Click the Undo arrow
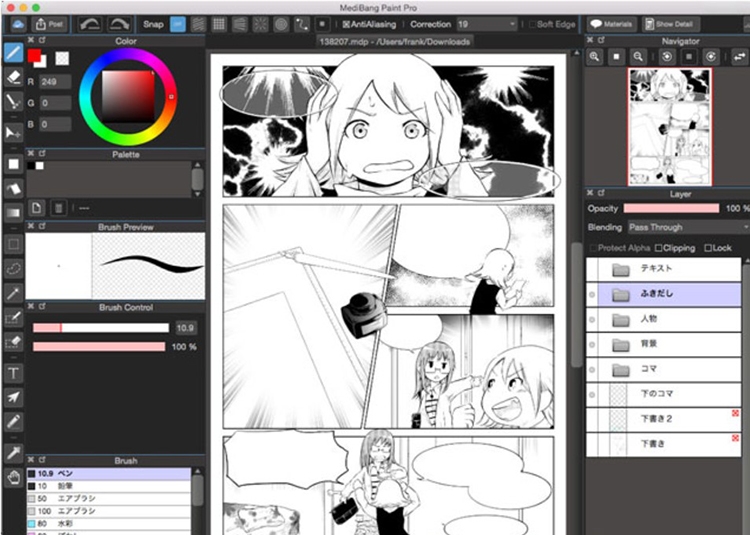This screenshot has width=750, height=535. (89, 24)
